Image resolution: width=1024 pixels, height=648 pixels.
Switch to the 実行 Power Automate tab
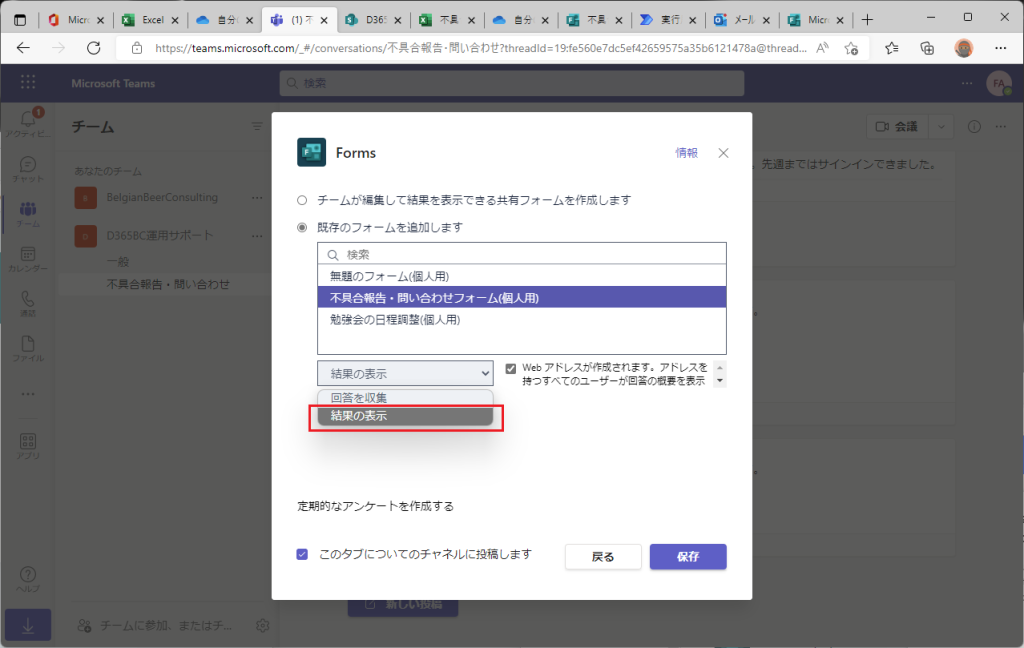click(669, 20)
